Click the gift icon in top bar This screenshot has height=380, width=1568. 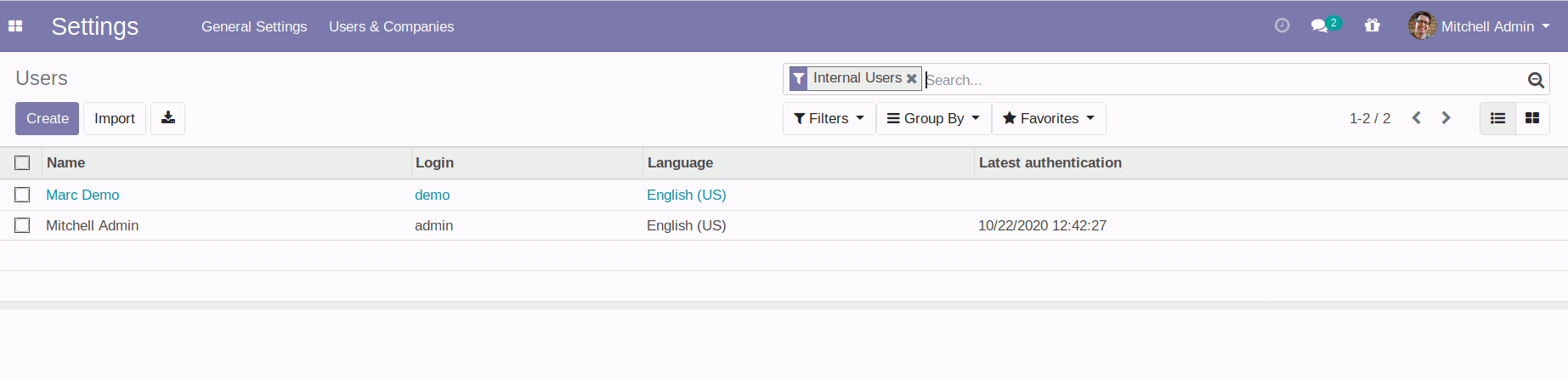[1373, 26]
